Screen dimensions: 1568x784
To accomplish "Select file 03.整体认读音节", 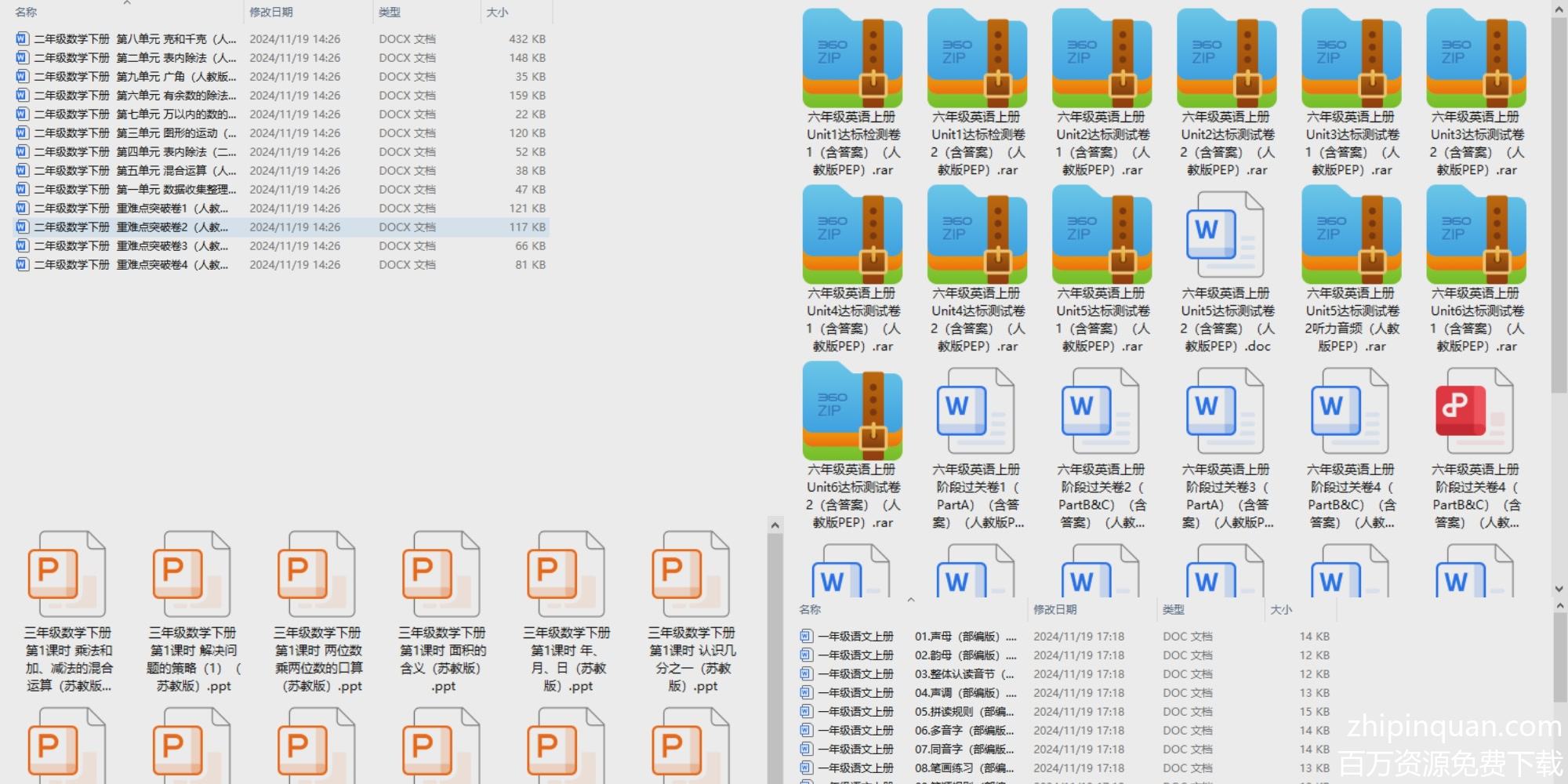I will coord(1065,673).
